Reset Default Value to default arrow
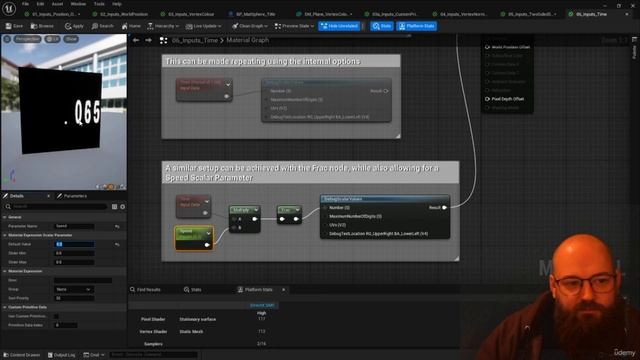 [117, 244]
